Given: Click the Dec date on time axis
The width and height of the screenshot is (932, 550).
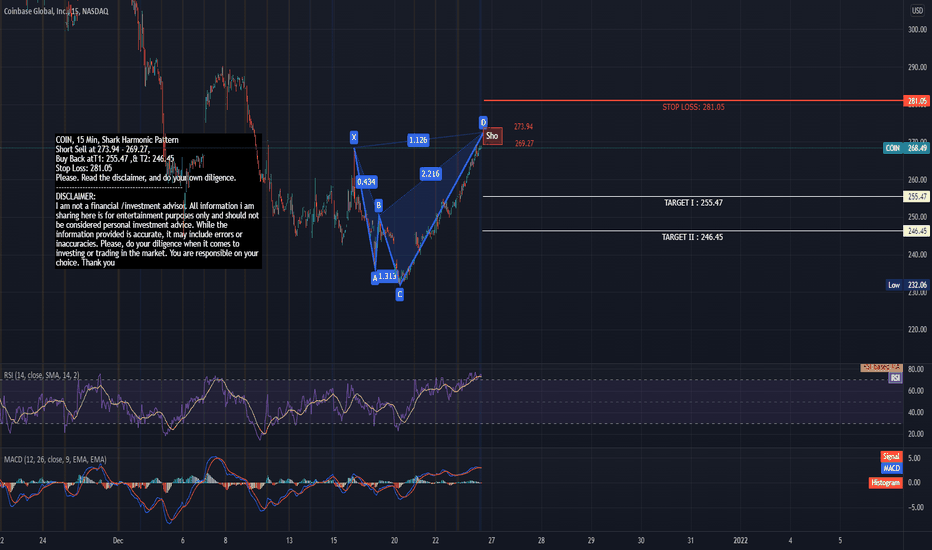Looking at the screenshot, I should coord(118,540).
